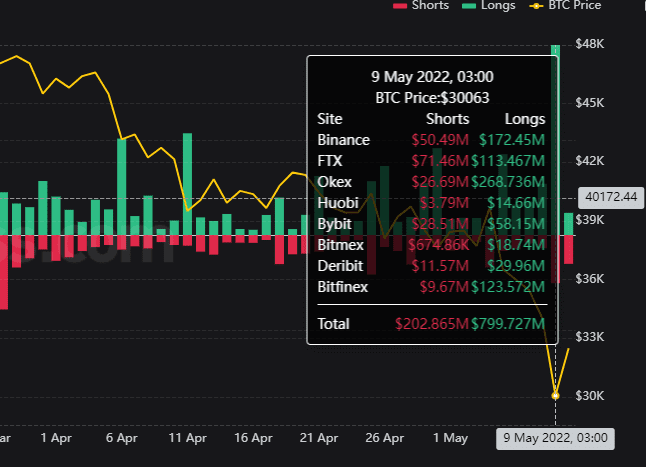
Task: Click the 1 May date axis label
Action: 450,438
